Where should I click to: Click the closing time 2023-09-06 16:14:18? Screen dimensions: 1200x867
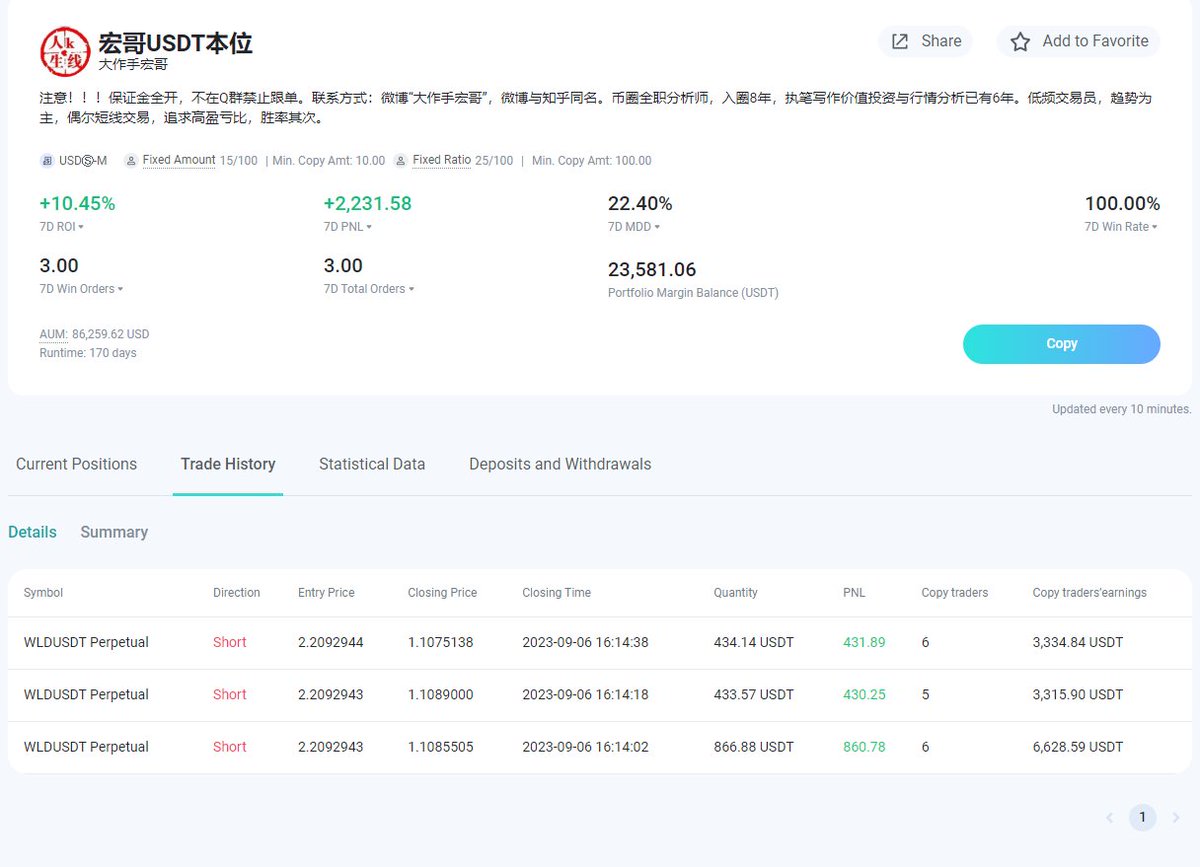pos(585,694)
